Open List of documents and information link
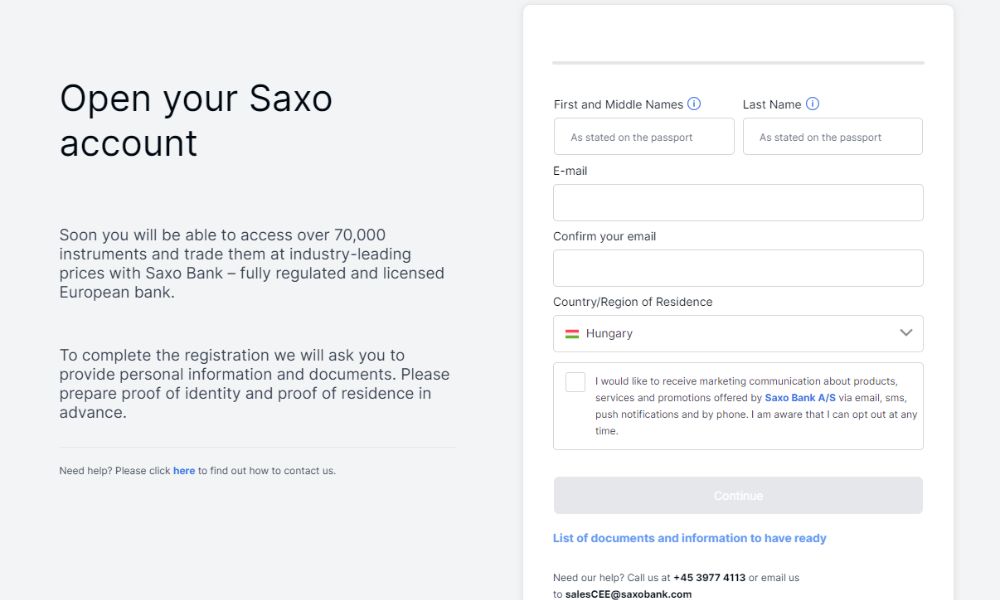 (x=690, y=538)
